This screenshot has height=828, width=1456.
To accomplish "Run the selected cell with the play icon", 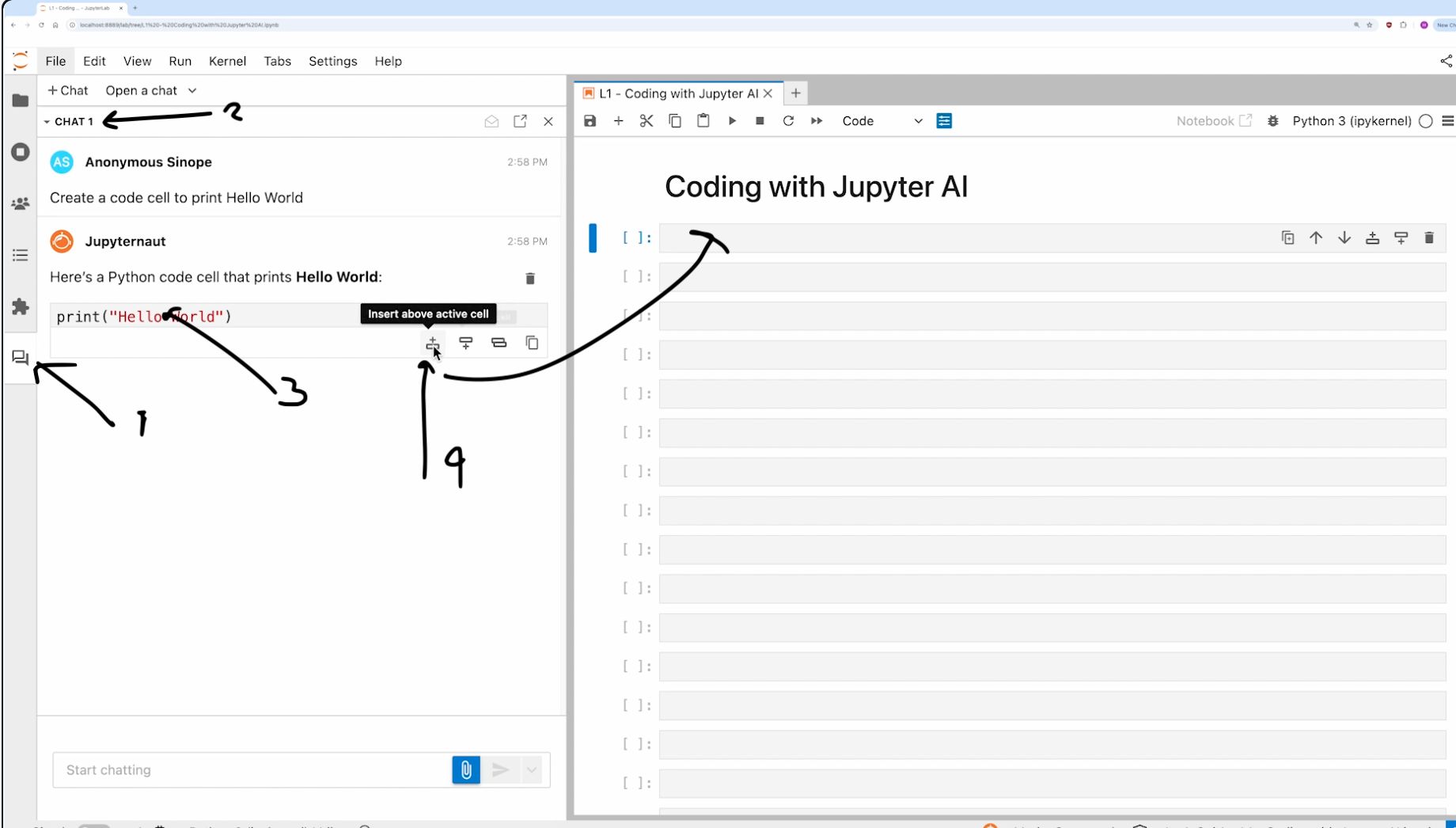I will (732, 120).
